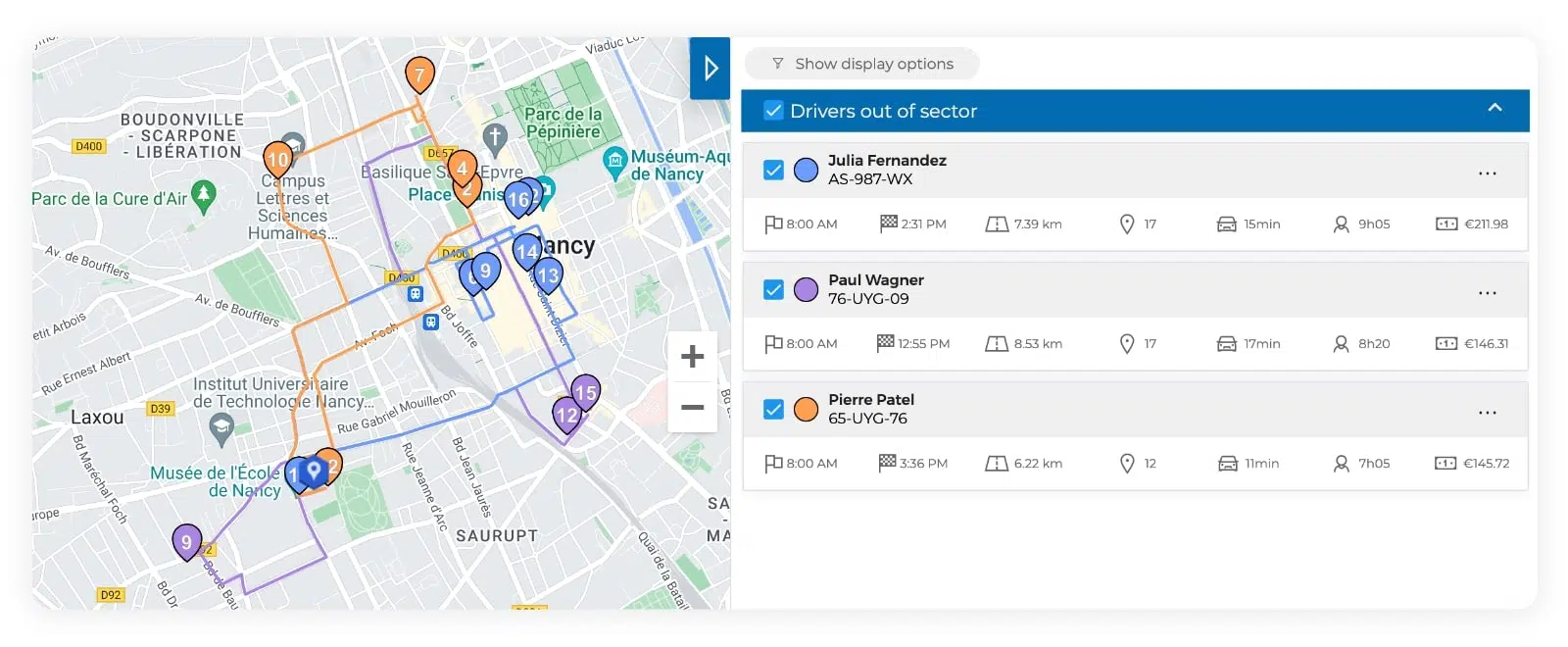
Task: Click Pierre Patel start flag icon
Action: coord(773,464)
